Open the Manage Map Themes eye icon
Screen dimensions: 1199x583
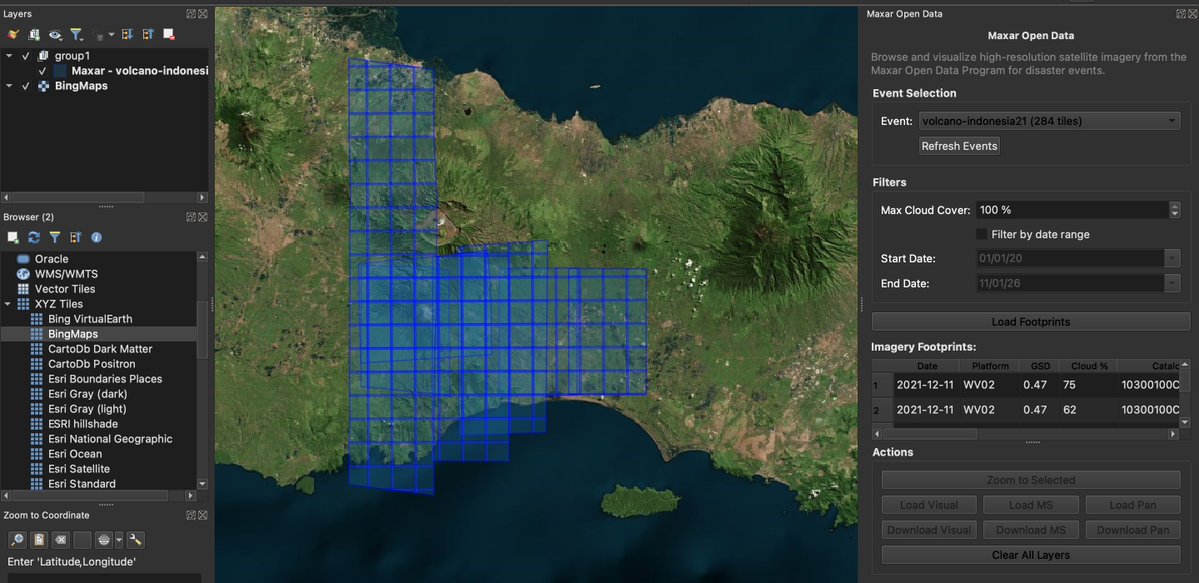[55, 34]
